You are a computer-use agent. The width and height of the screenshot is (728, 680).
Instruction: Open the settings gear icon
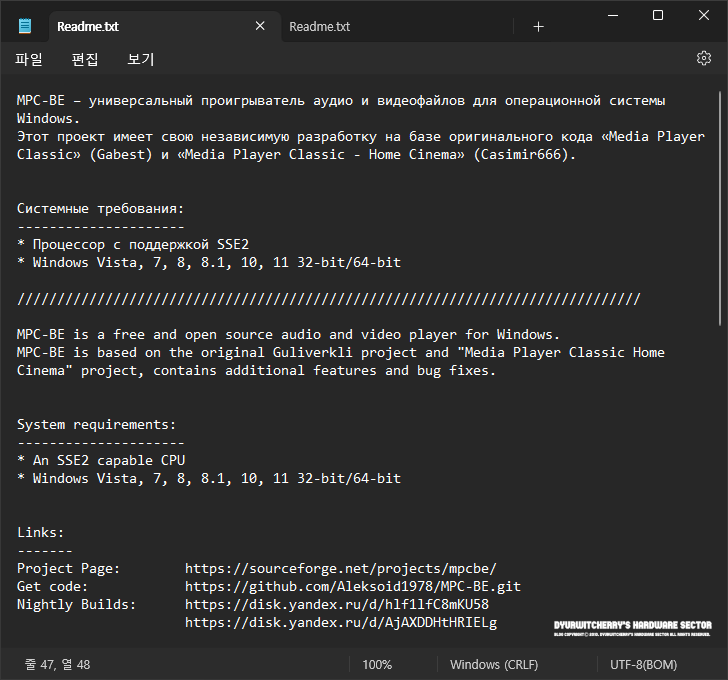(x=703, y=58)
